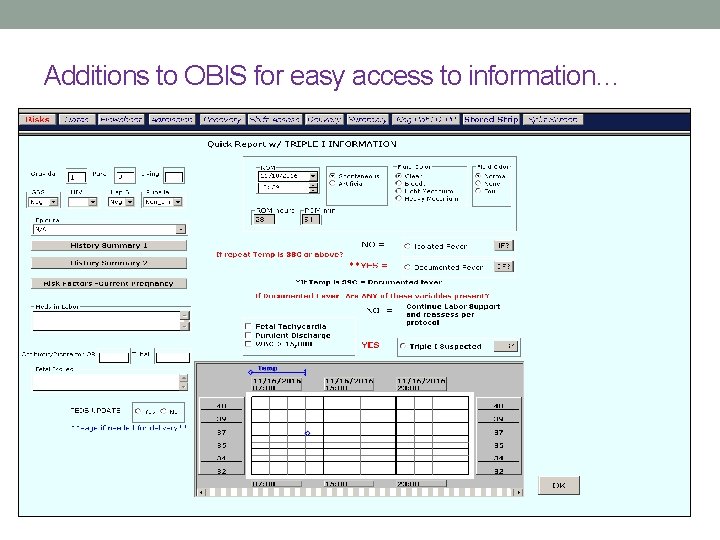Select Yes for PEDS UPDATE

point(138,411)
